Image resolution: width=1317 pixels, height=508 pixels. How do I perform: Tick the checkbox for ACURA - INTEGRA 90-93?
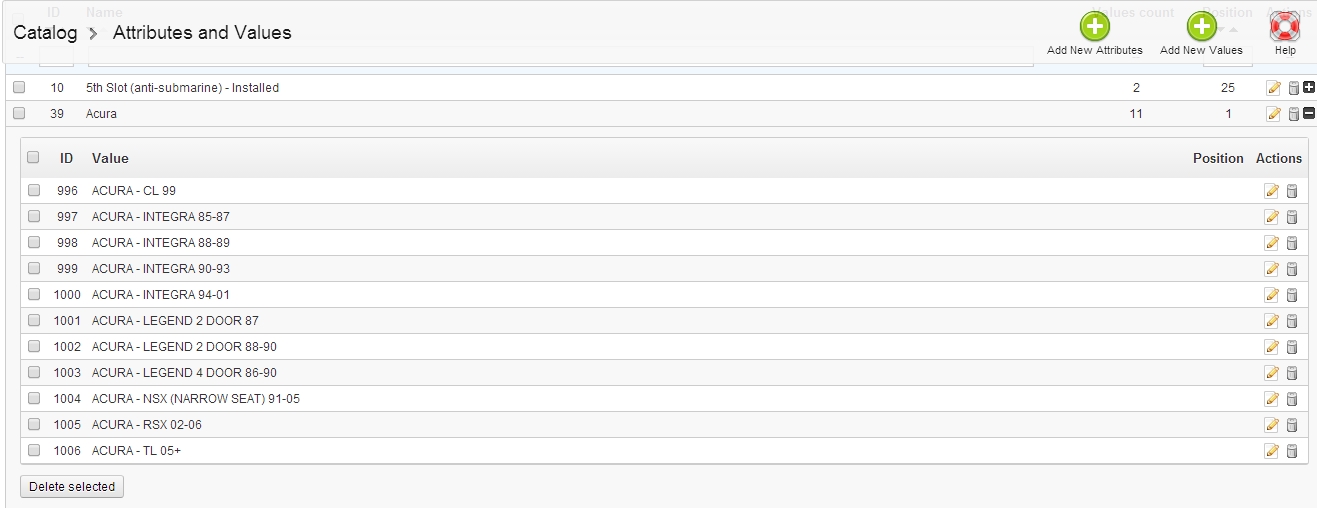pyautogui.click(x=34, y=268)
